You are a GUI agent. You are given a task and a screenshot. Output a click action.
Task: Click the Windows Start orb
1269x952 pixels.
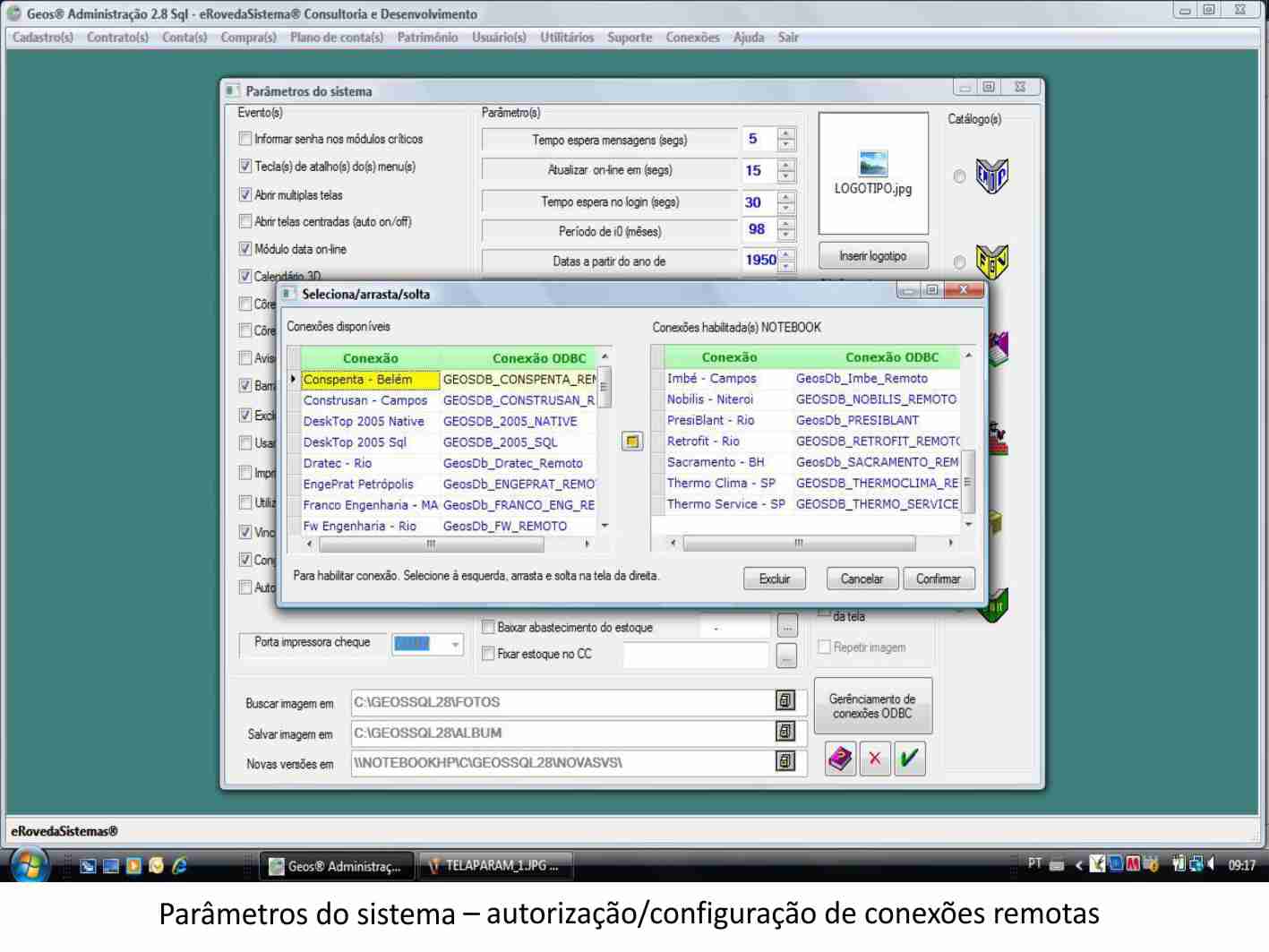(30, 865)
